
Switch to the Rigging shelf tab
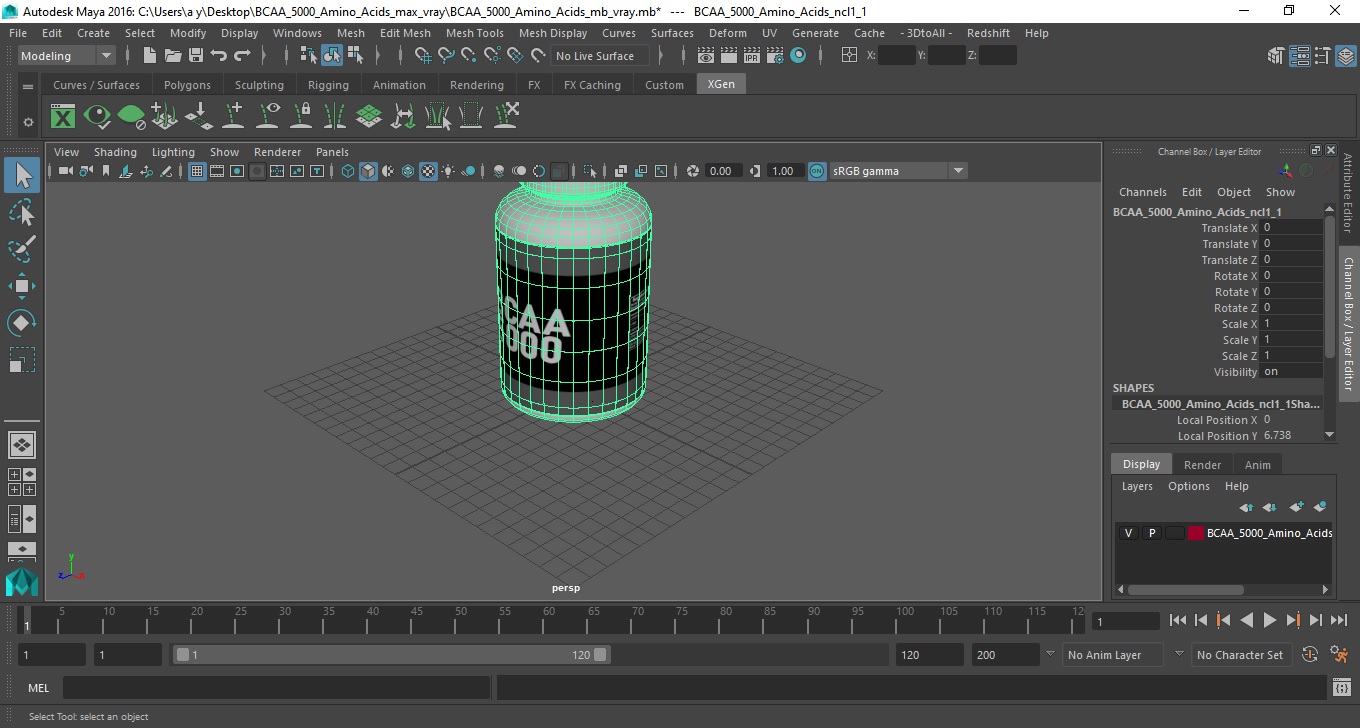pyautogui.click(x=328, y=85)
